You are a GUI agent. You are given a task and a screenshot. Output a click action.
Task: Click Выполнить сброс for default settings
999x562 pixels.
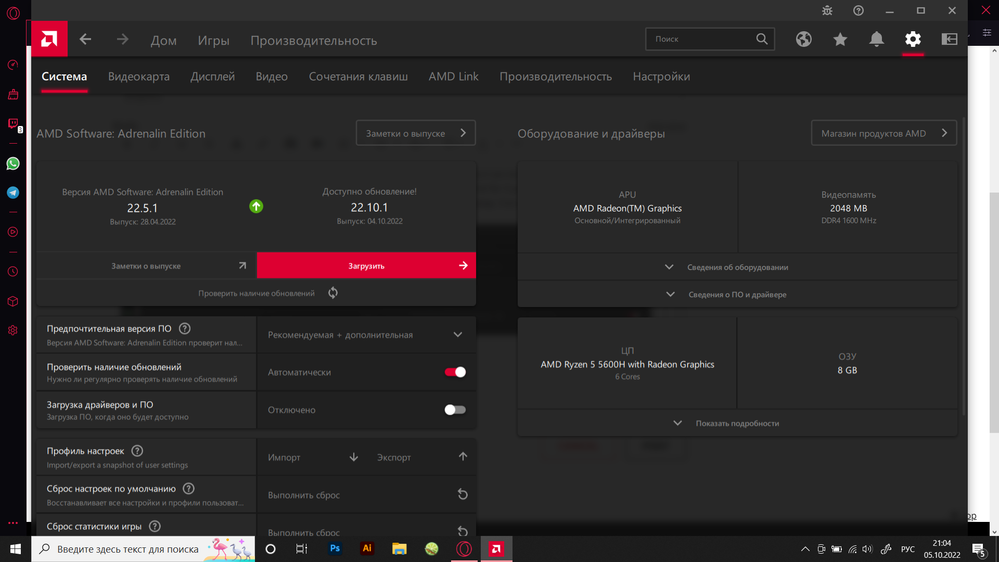tap(366, 494)
